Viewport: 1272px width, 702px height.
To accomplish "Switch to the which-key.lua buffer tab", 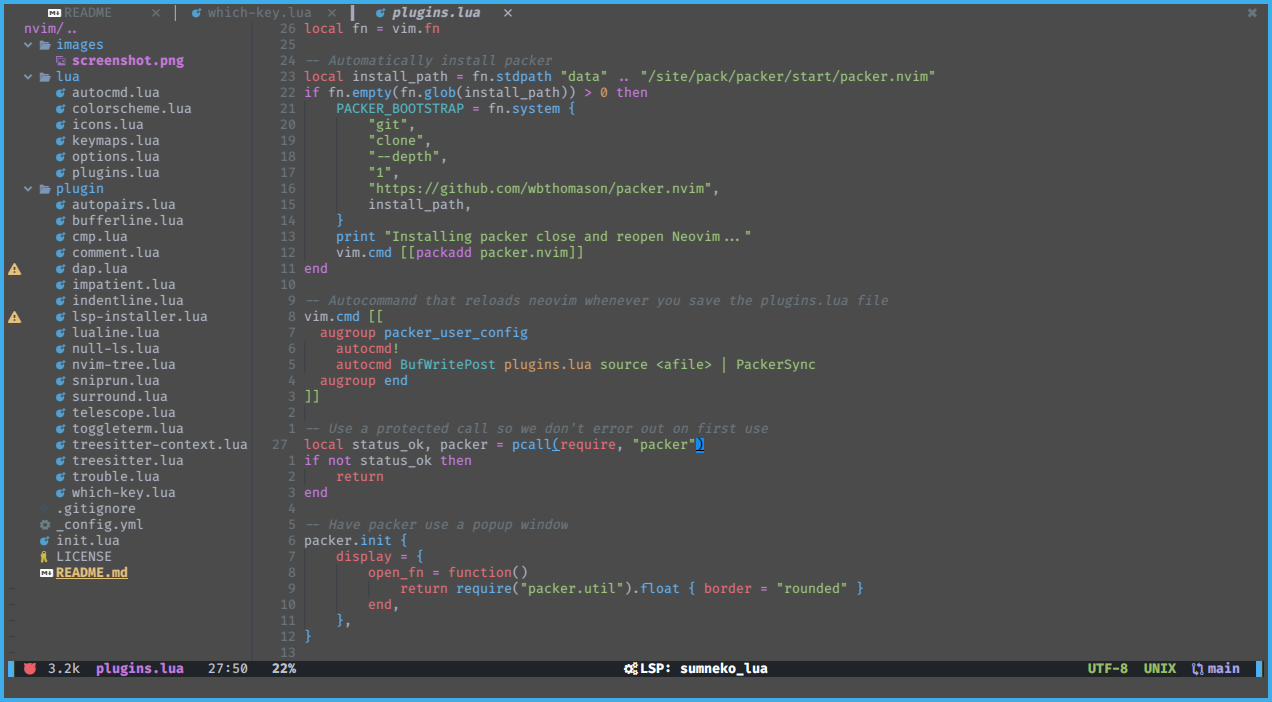I will click(260, 13).
